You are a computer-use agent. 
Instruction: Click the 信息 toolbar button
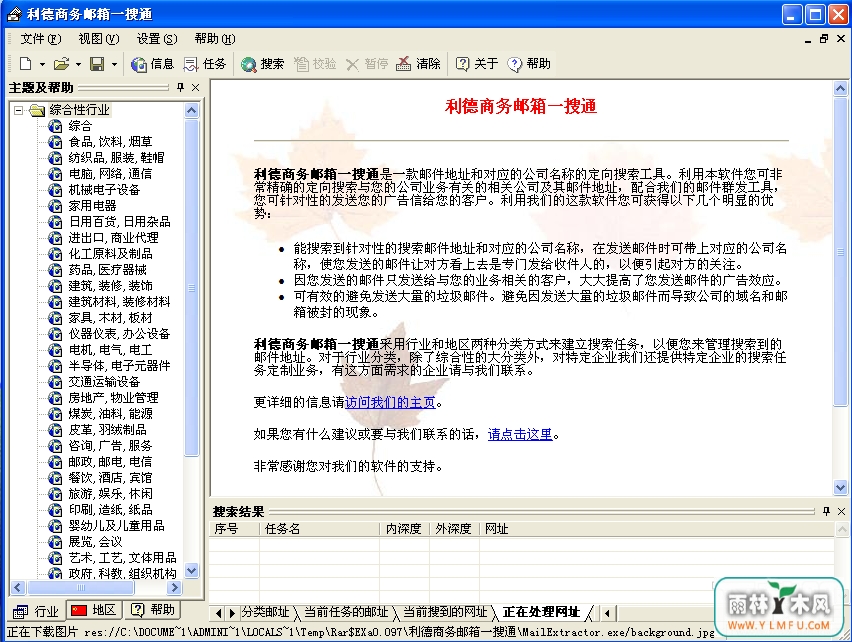pos(152,64)
